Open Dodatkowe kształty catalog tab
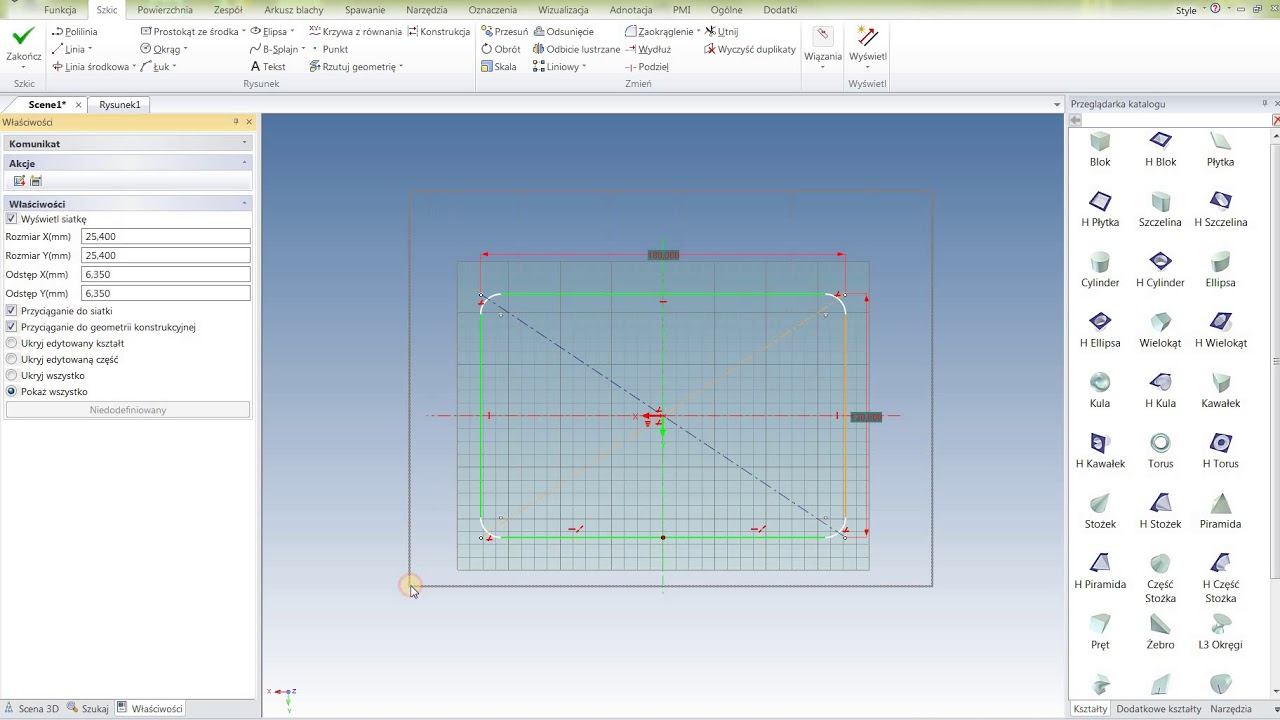Viewport: 1280px width, 720px height. tap(1158, 709)
